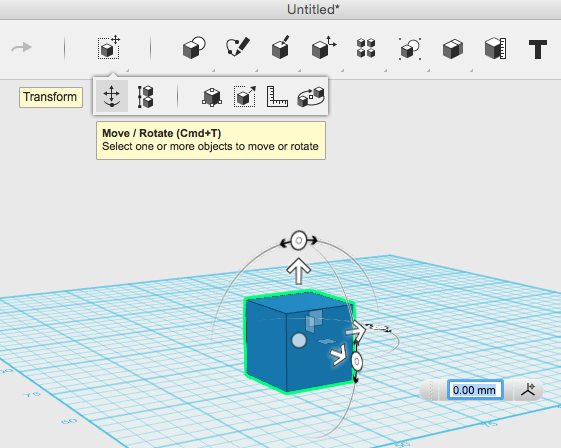Open the Construct tools icon

pyautogui.click(x=280, y=47)
